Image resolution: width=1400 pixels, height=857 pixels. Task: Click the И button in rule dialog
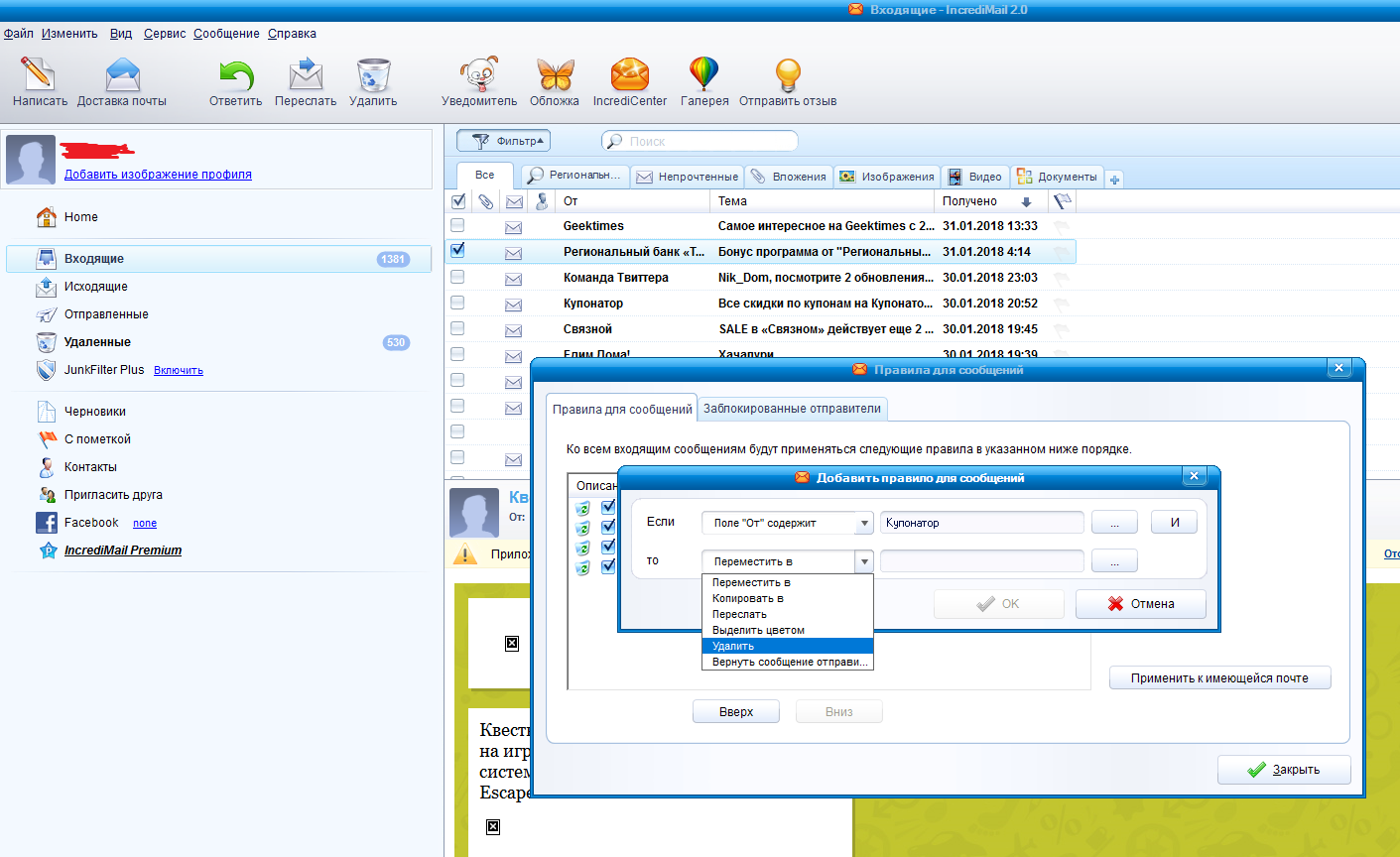point(1175,523)
